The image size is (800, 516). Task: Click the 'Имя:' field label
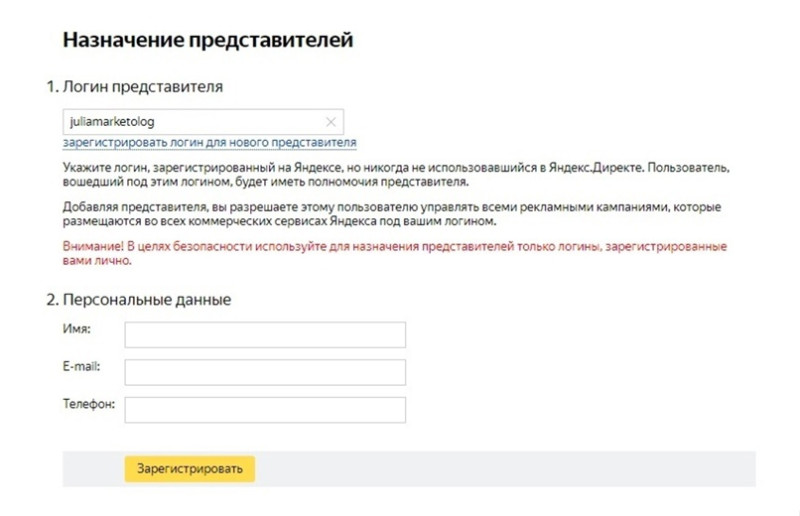77,329
